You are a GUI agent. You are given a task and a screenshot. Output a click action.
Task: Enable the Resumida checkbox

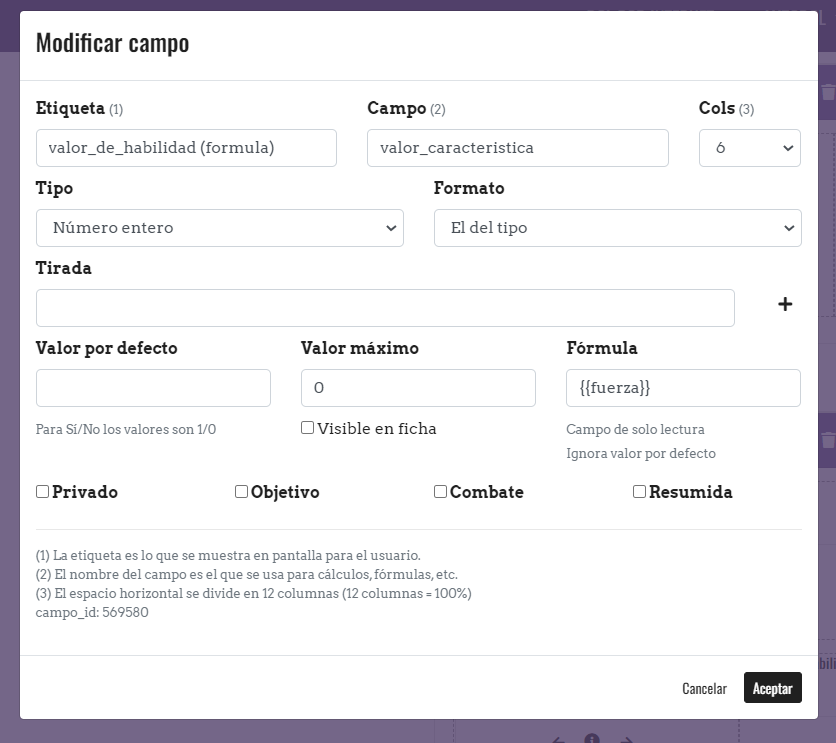639,491
